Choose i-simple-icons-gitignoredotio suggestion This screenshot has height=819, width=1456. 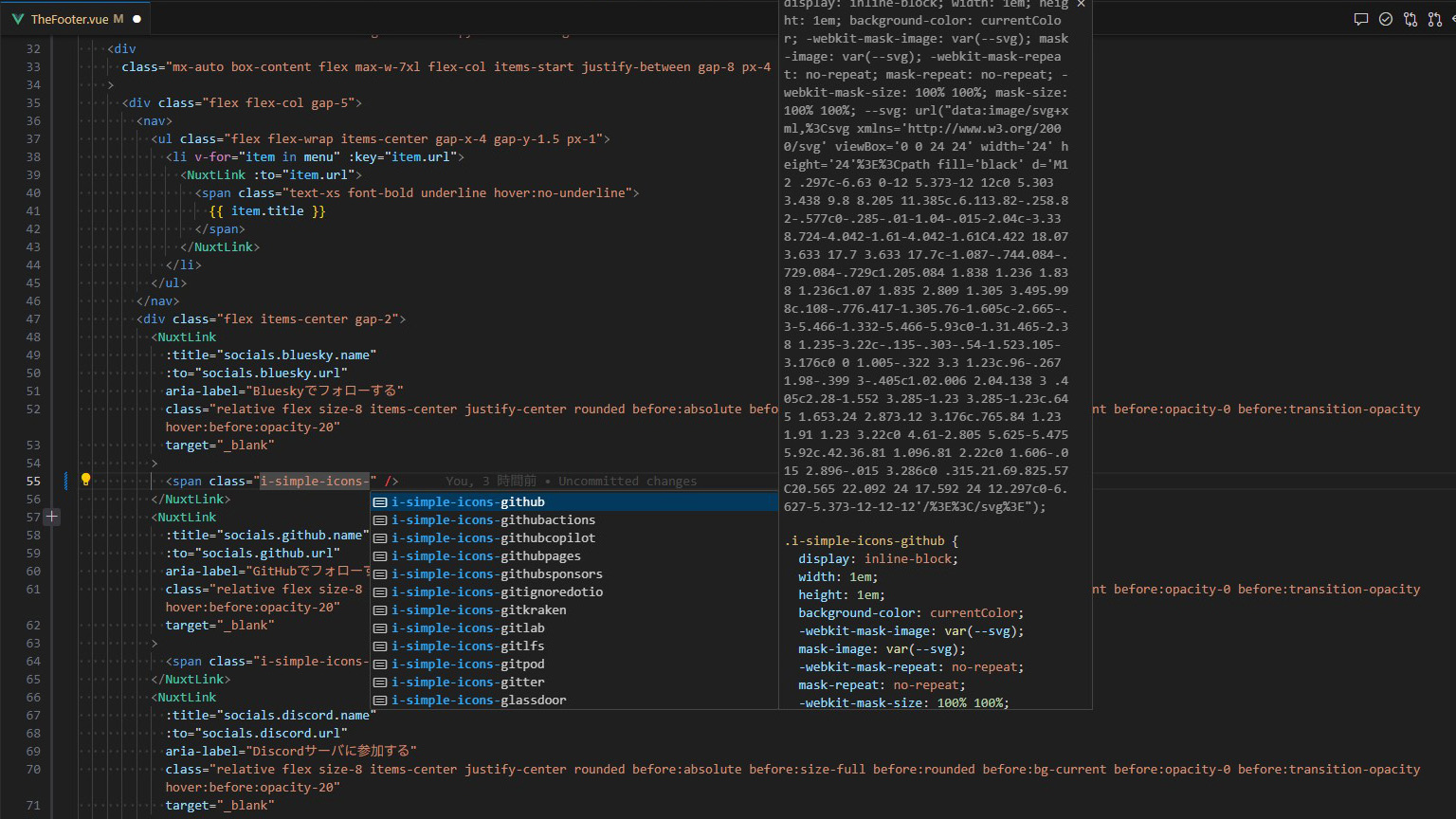[x=573, y=592]
